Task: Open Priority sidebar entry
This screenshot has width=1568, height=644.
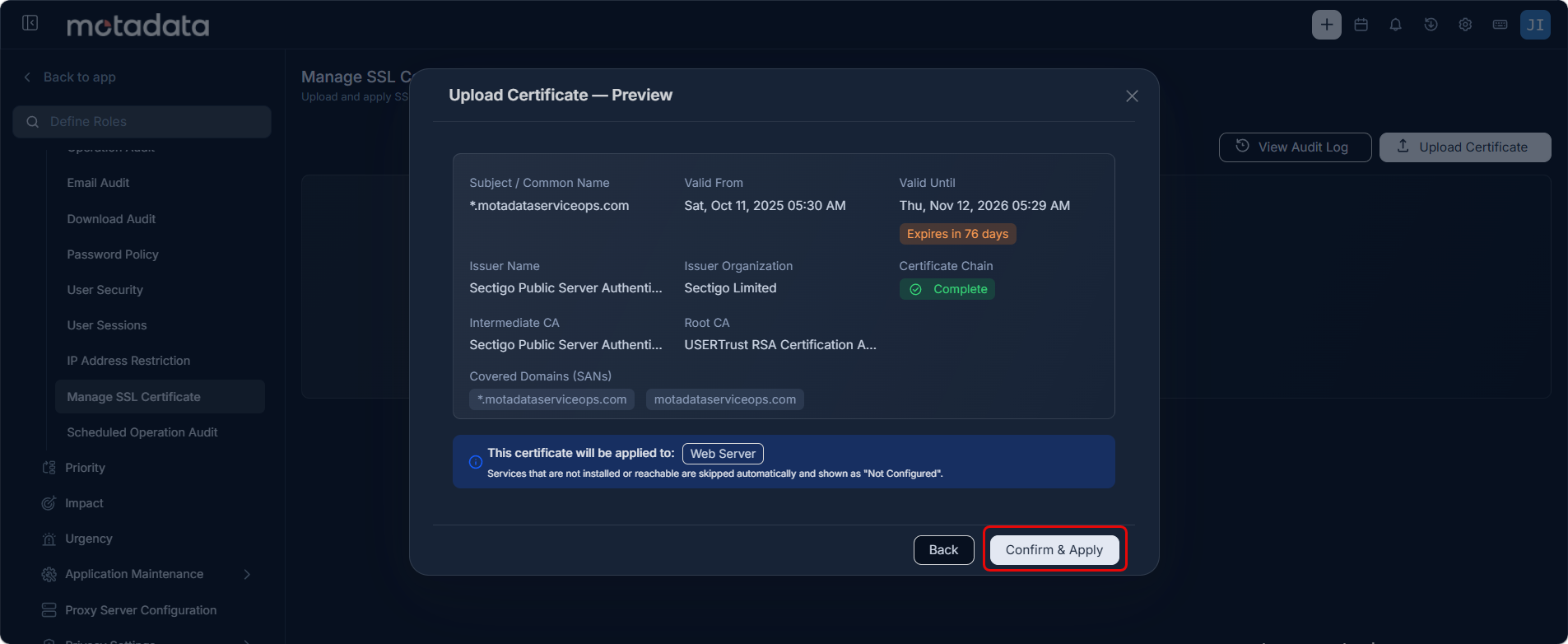Action: (85, 468)
